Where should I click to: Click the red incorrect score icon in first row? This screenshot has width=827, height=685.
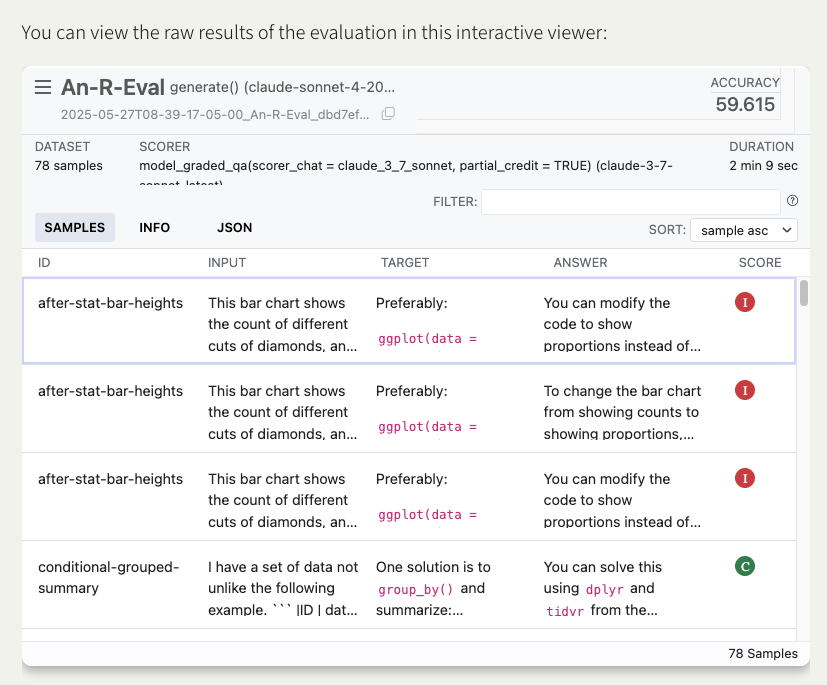(744, 301)
